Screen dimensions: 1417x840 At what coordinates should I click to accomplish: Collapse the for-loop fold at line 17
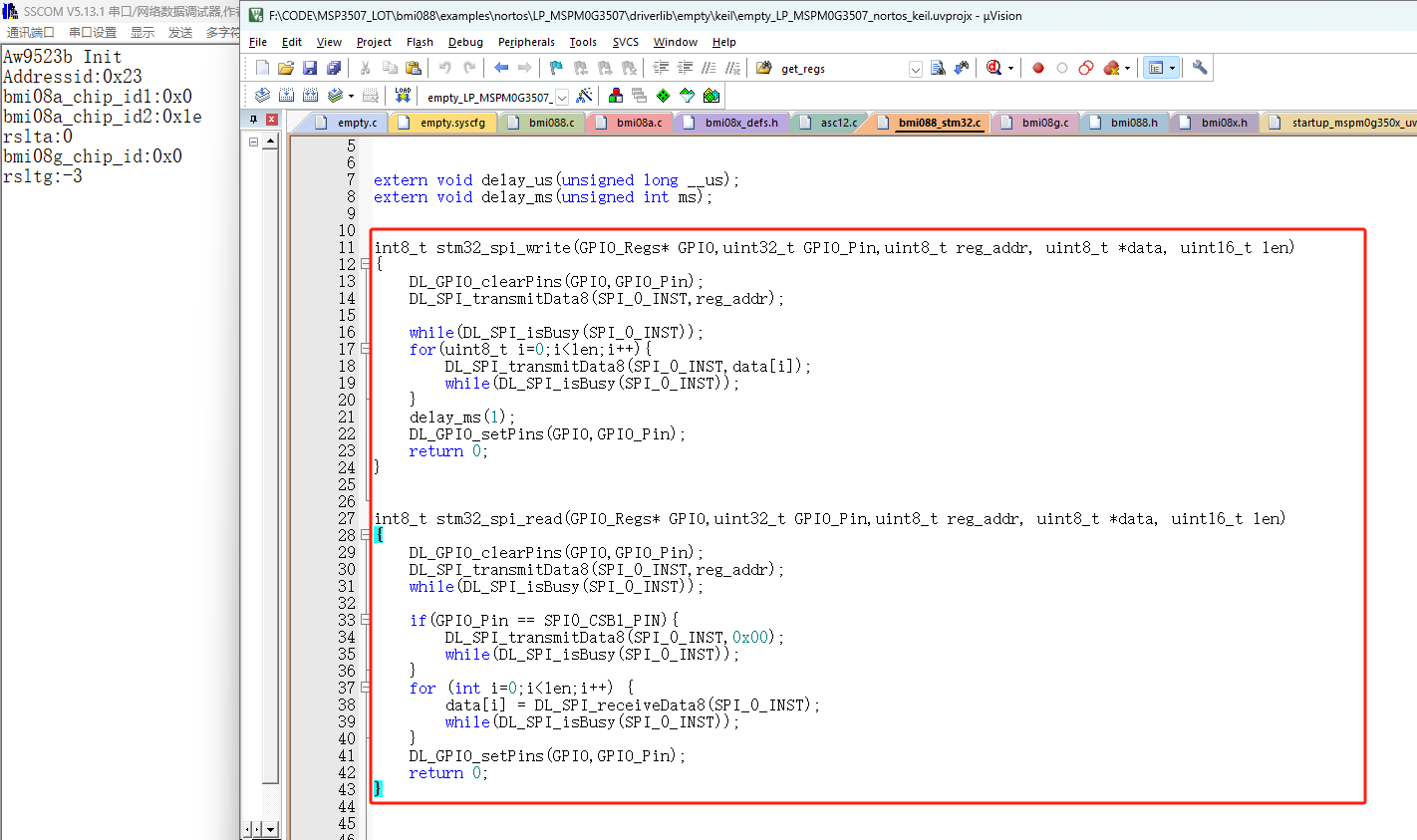tap(366, 349)
